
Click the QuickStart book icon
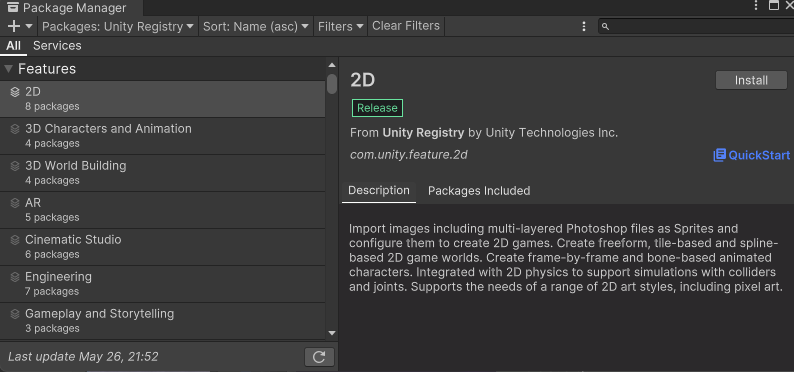(x=719, y=155)
